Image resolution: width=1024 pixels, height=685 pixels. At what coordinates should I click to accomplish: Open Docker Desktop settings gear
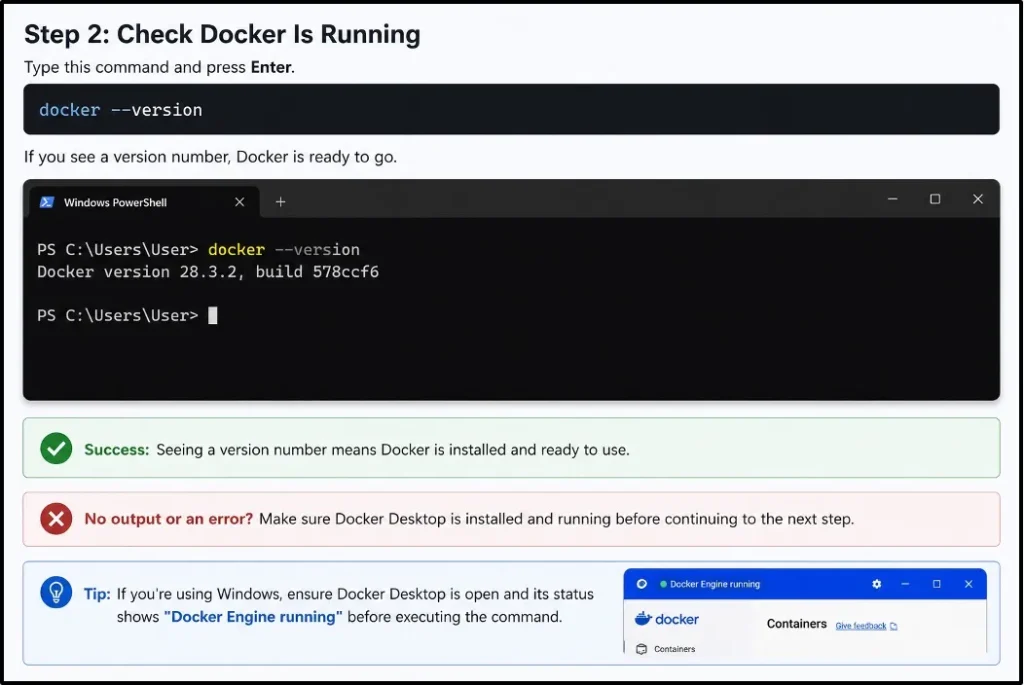click(876, 584)
